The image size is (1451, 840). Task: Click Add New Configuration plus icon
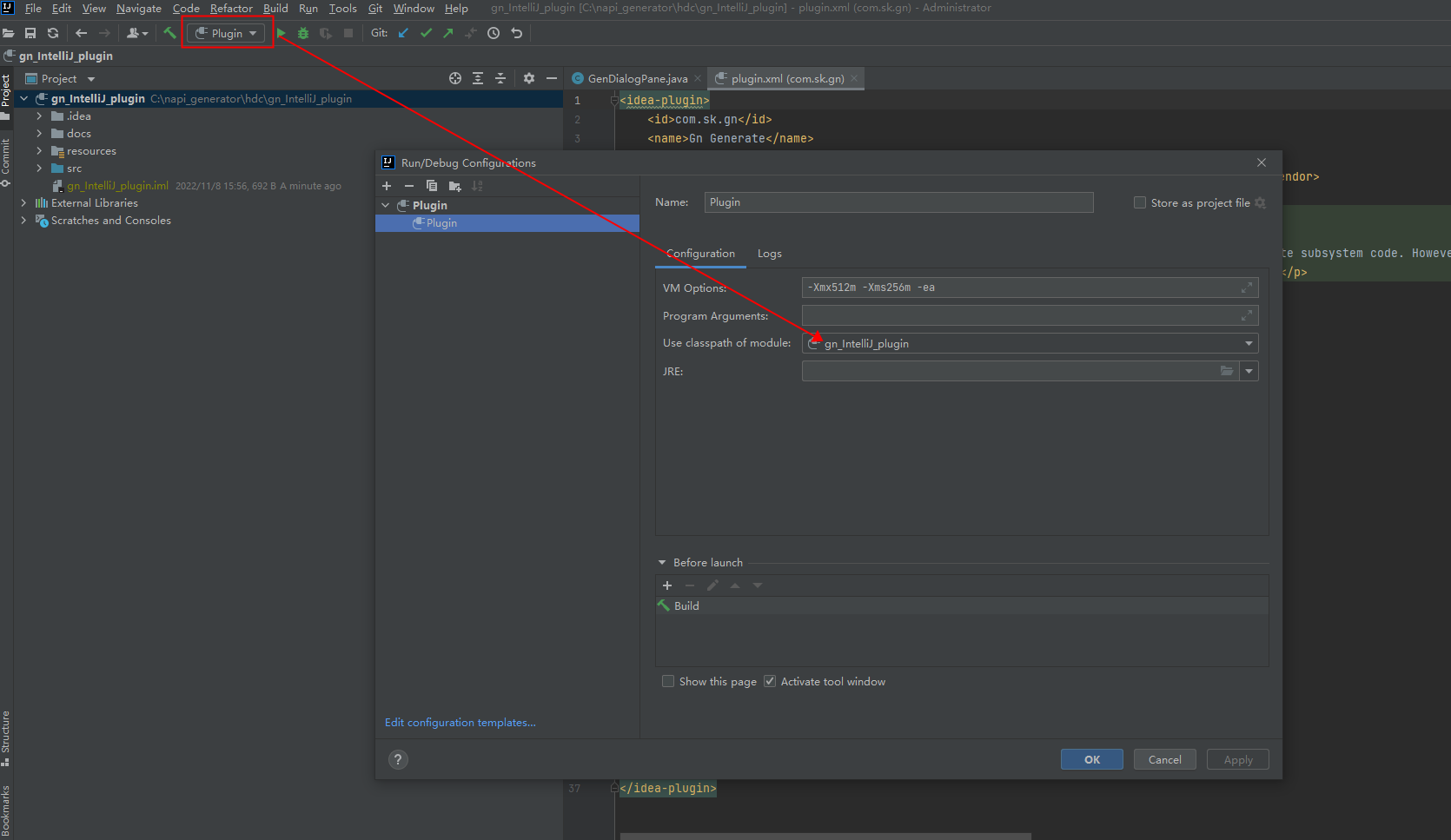point(387,186)
